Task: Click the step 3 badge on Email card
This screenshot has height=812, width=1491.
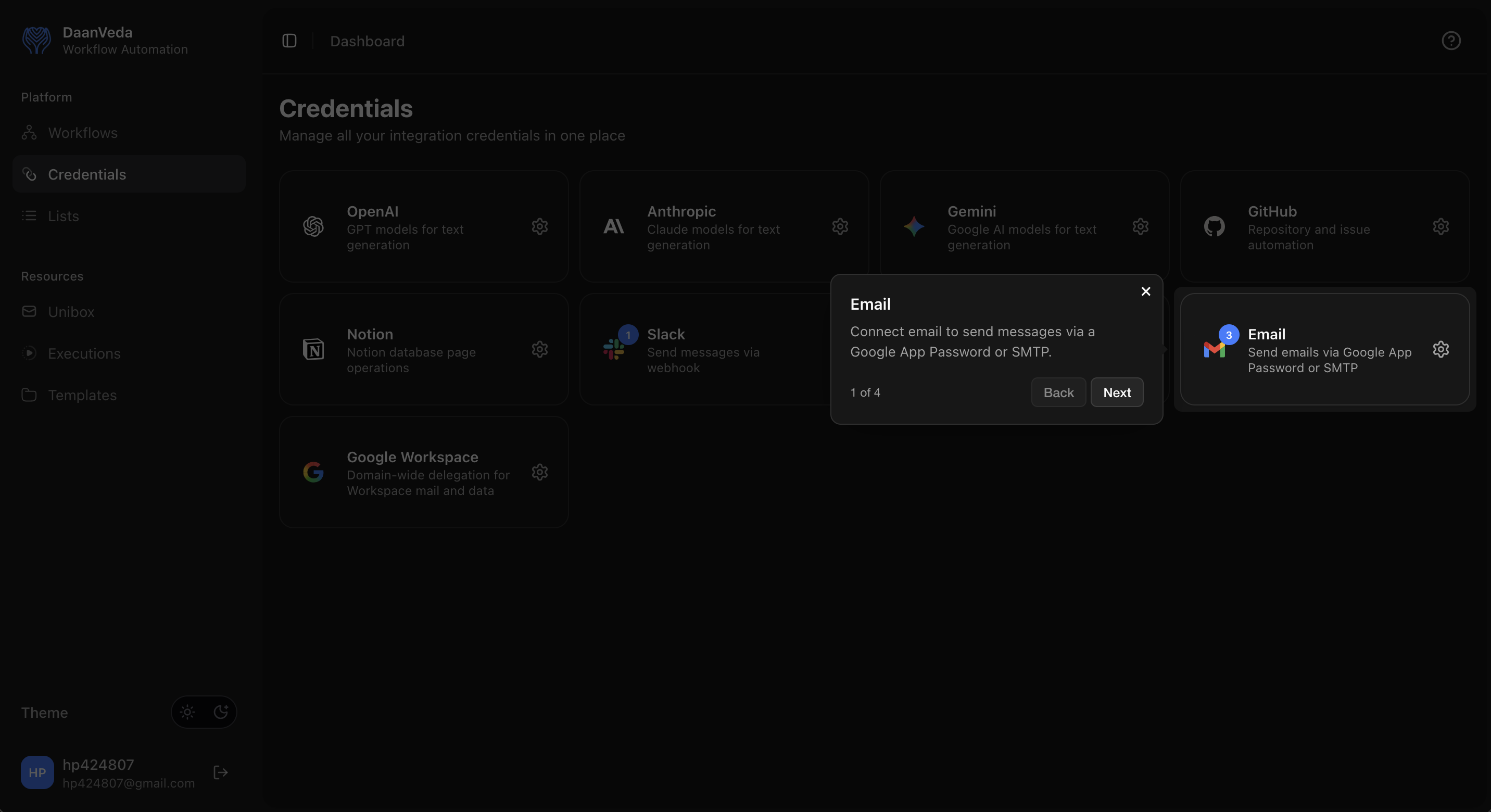Action: [x=1228, y=335]
